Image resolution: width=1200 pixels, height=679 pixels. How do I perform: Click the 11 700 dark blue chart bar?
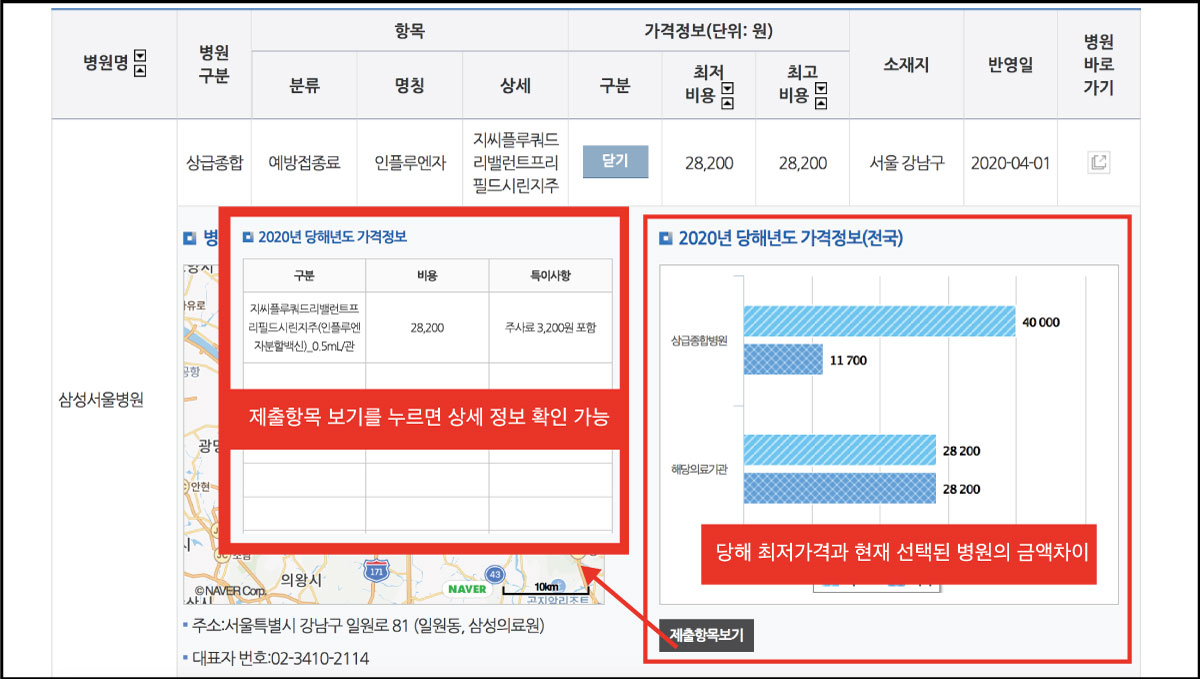click(783, 359)
